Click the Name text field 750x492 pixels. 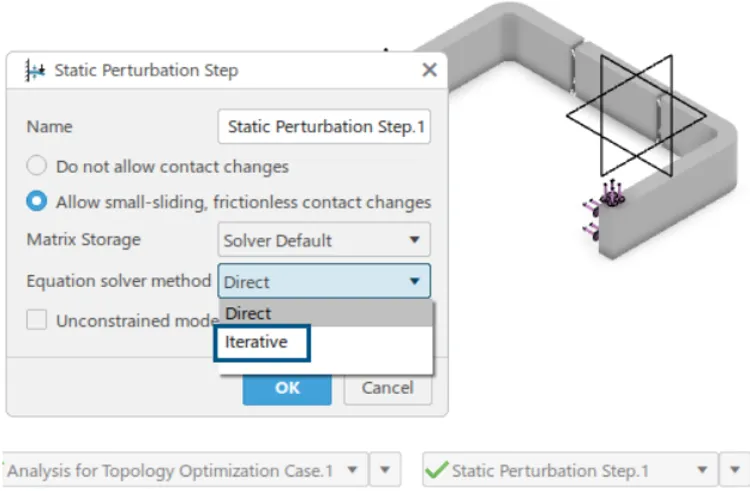pyautogui.click(x=324, y=127)
